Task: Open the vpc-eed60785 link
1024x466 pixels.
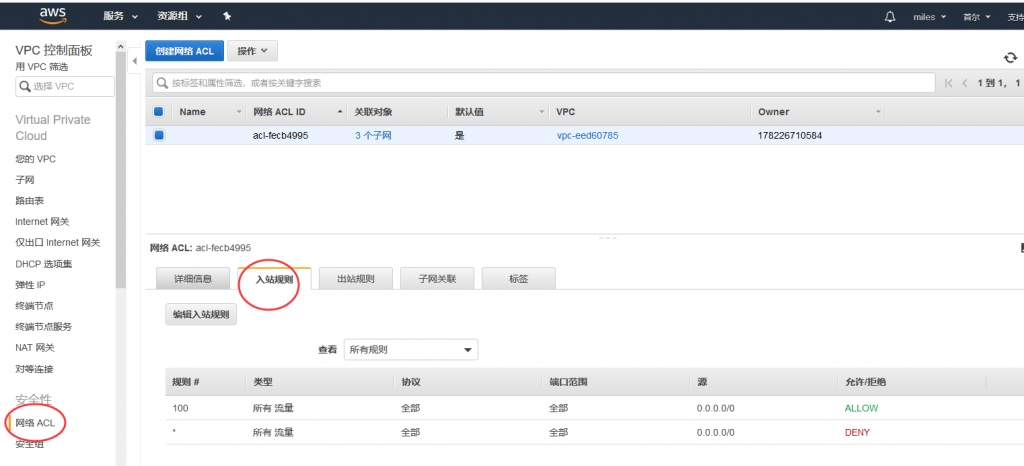Action: (587, 135)
